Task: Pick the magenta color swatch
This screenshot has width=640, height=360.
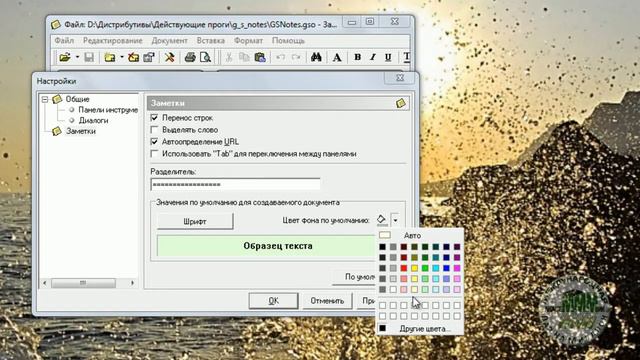Action: coord(457,268)
